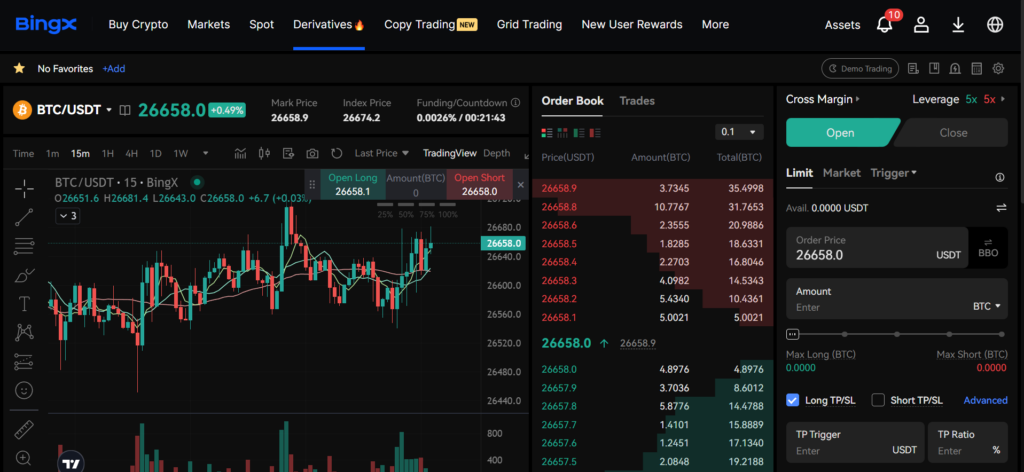
Task: Open the 0.1 order book precision dropdown
Action: [x=740, y=132]
